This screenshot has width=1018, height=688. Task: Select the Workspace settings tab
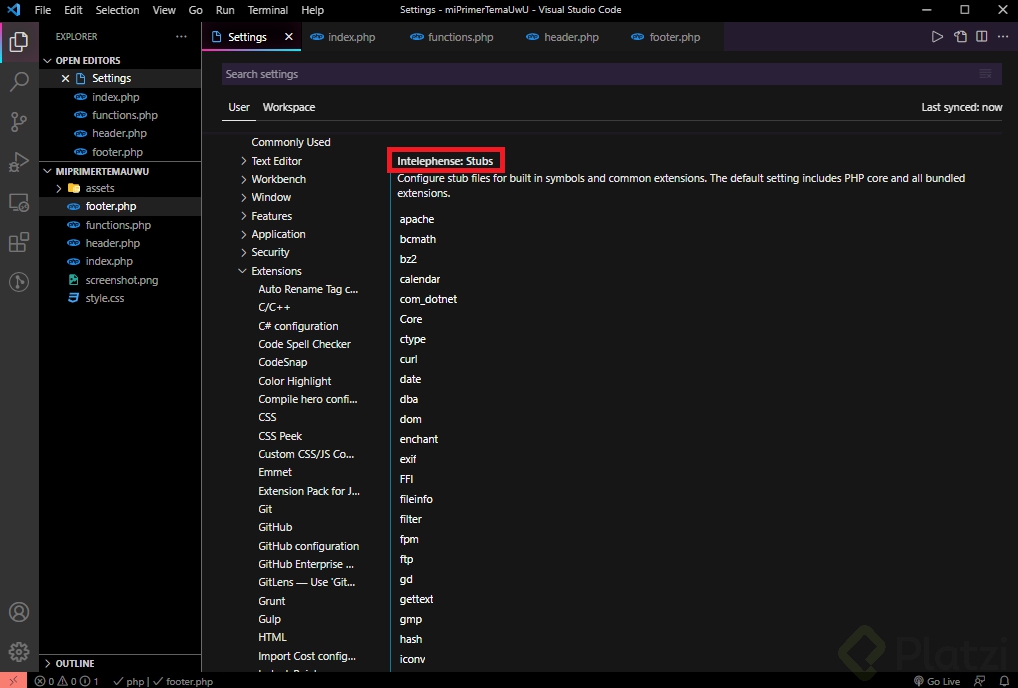click(x=289, y=107)
